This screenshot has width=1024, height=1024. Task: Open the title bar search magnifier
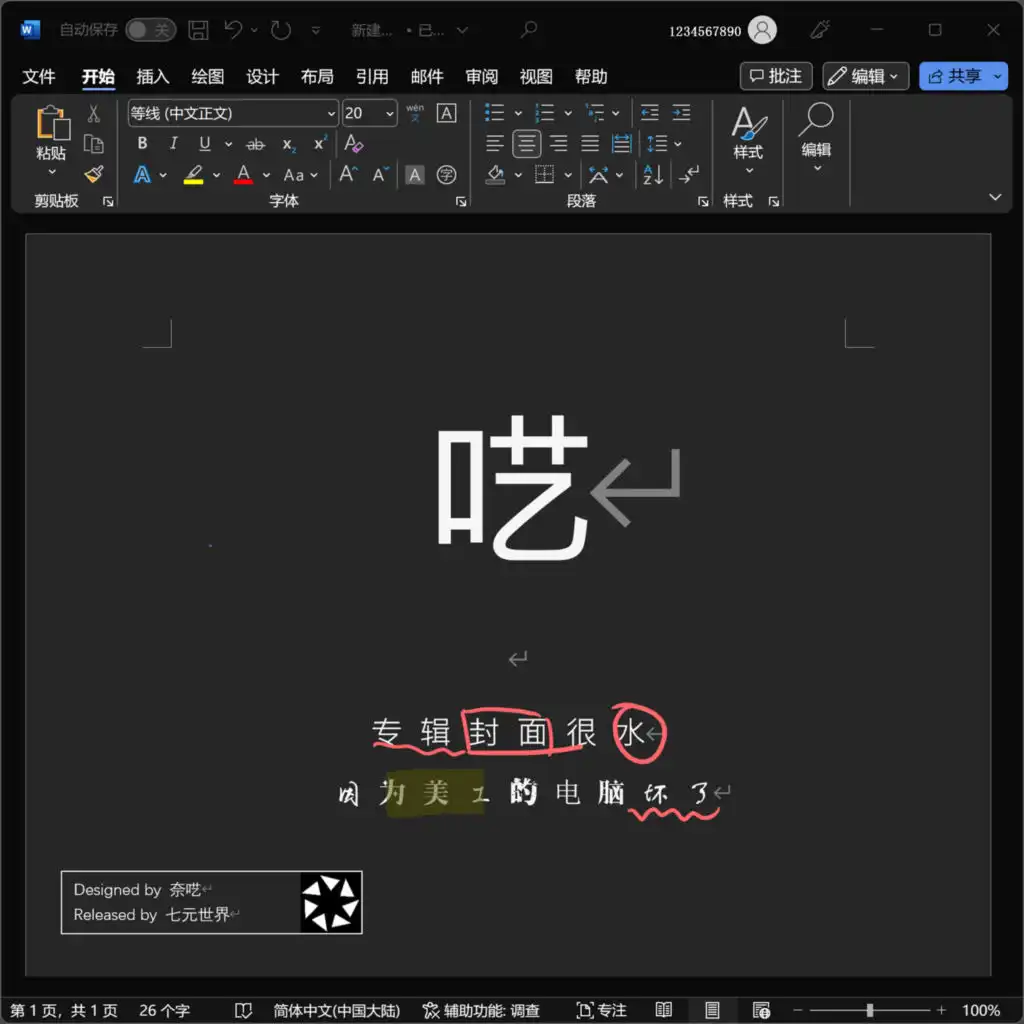[529, 29]
